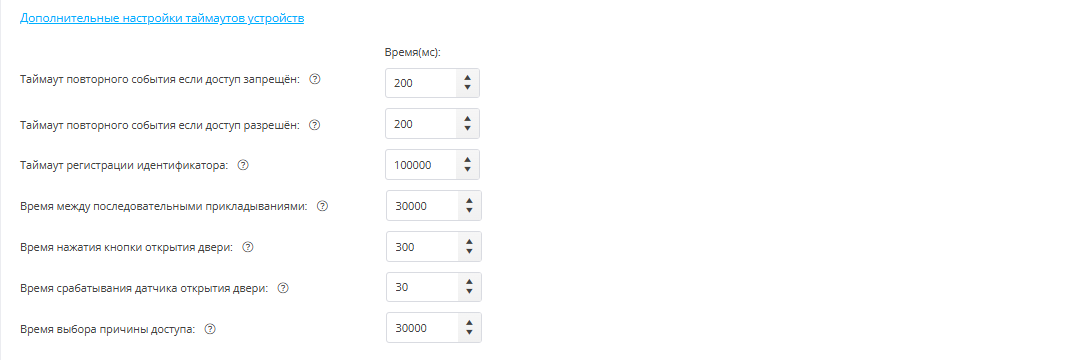Viewport: 1073px width, 360px height.
Task: Increase access denied repeat event timeout value
Action: (467, 78)
